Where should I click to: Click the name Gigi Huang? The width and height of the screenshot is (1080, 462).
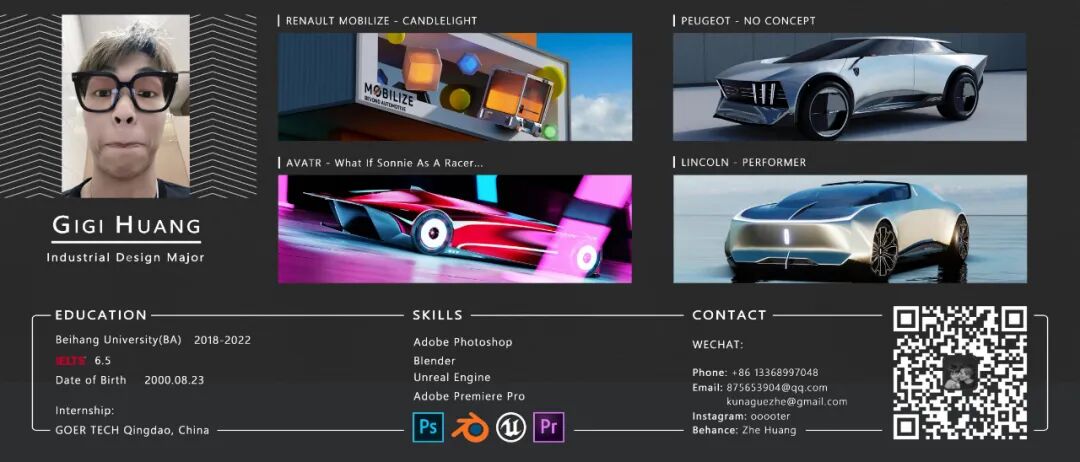point(127,224)
